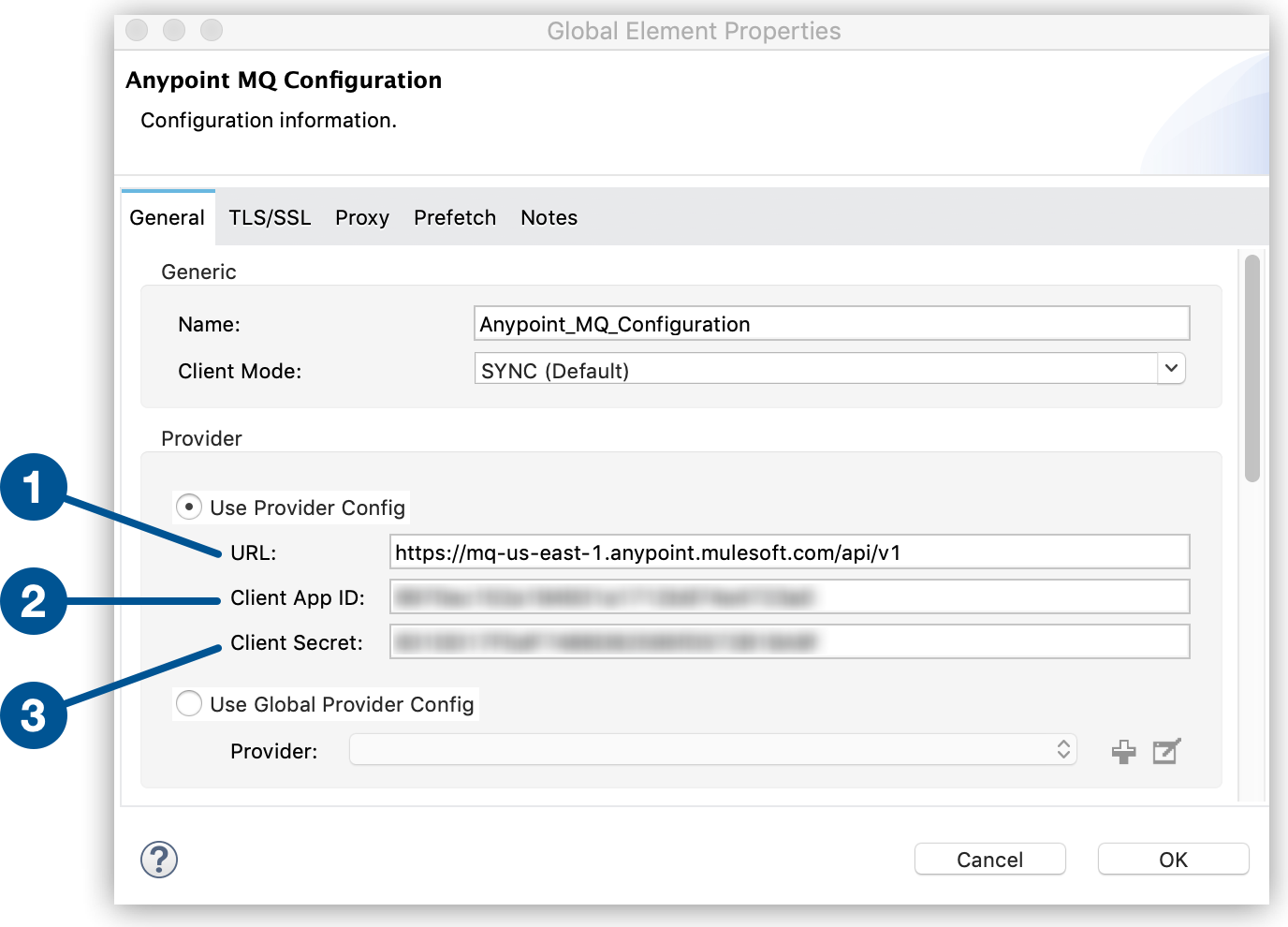Screen dimensions: 1288x927
Task: Open the help icon
Action: 157,859
